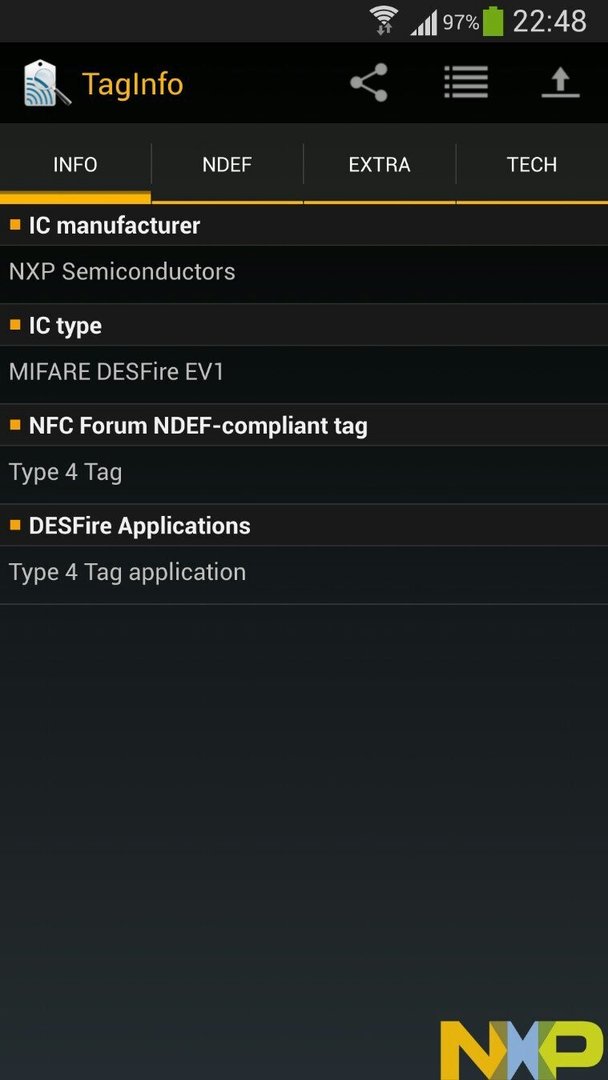Open the TECH tab
This screenshot has width=608, height=1080.
tap(532, 165)
